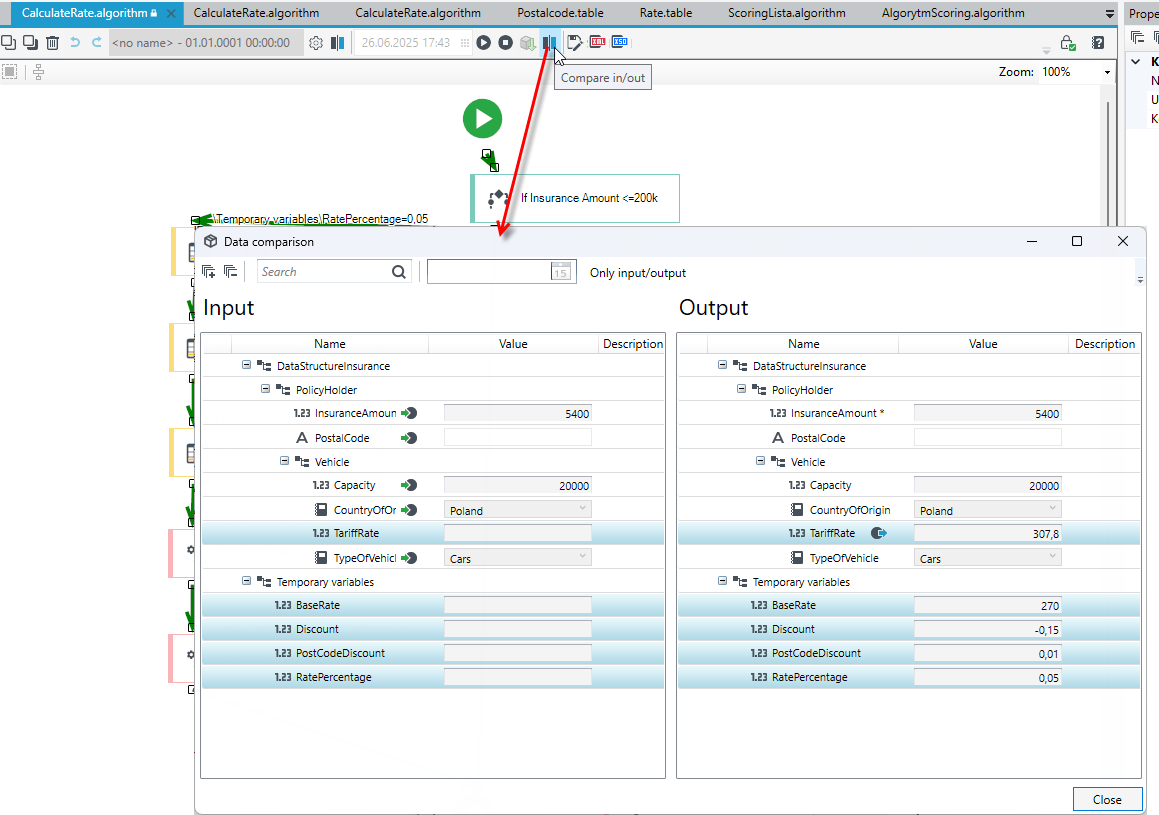
Task: Close the Data comparison dialog
Action: coord(1107,799)
